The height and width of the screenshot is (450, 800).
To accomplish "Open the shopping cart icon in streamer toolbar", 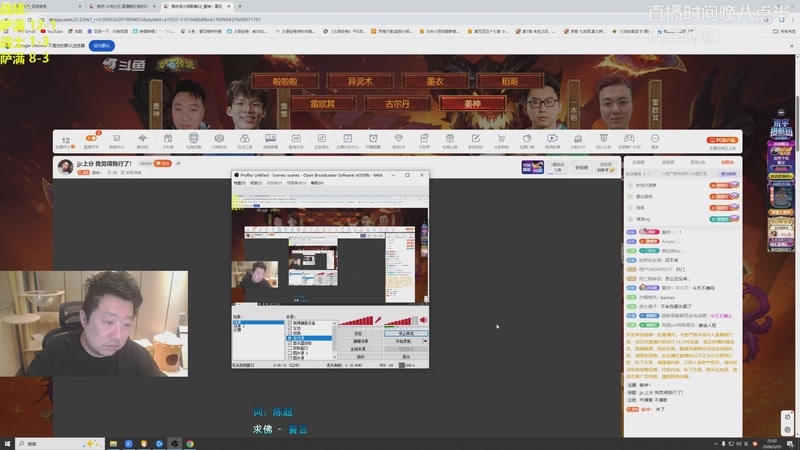I will click(501, 138).
